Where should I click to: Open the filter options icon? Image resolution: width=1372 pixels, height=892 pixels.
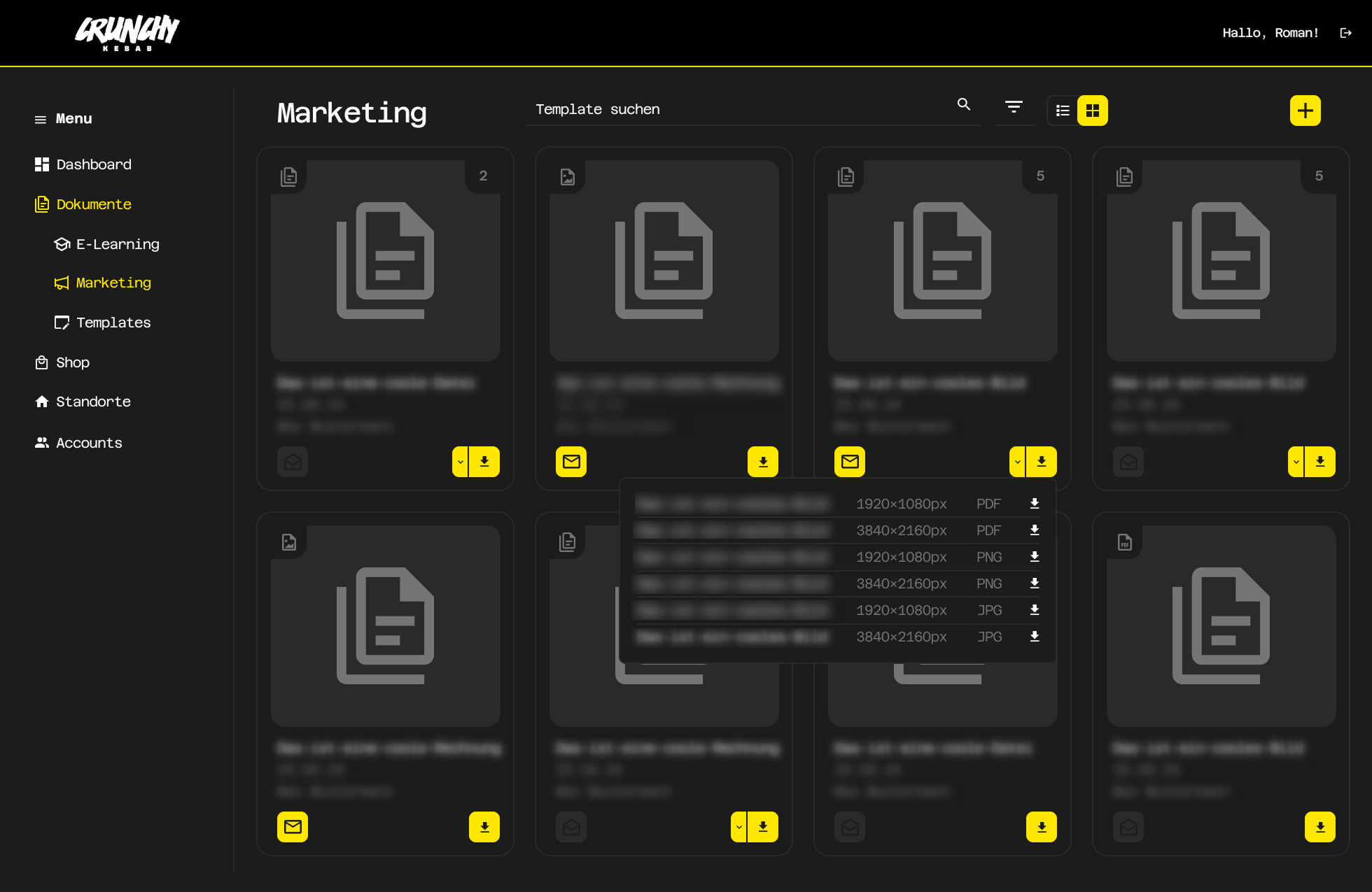click(1014, 107)
